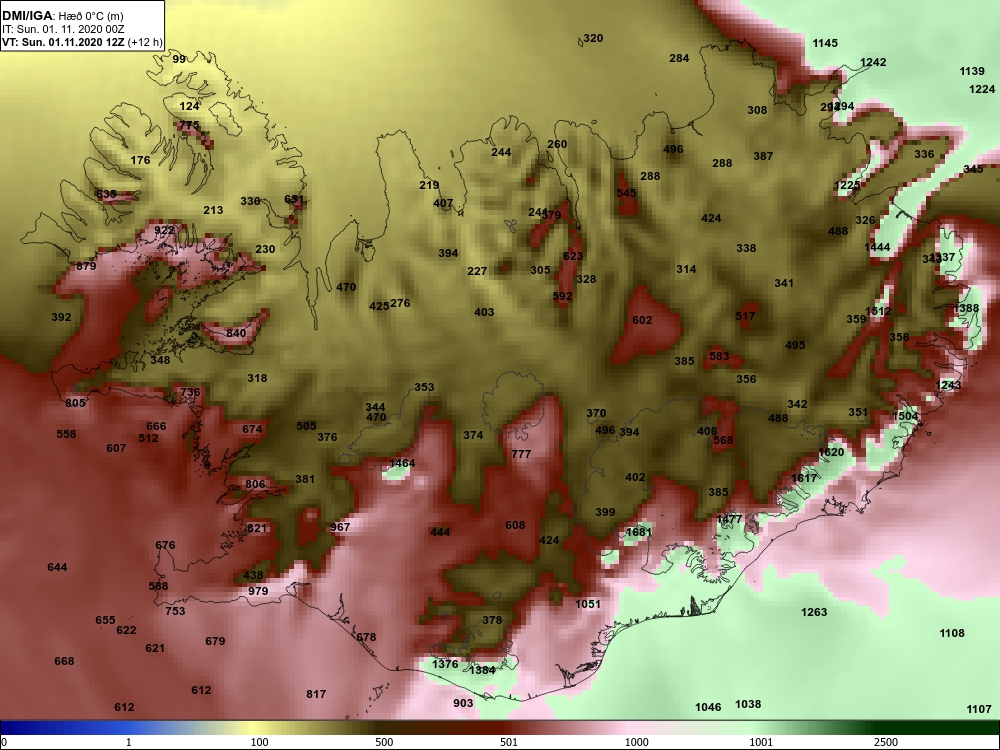The height and width of the screenshot is (750, 1000).
Task: Click the '1000' label on the color scale
Action: [636, 742]
